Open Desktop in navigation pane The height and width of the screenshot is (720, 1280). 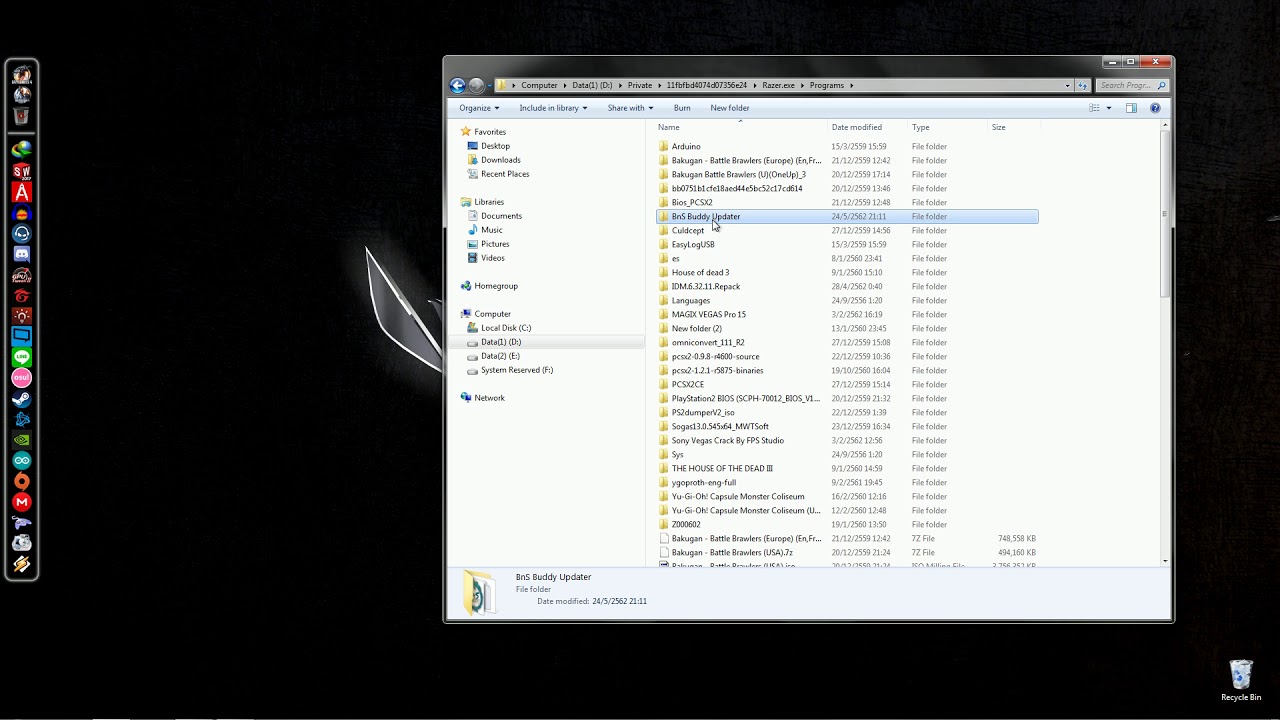pyautogui.click(x=495, y=146)
